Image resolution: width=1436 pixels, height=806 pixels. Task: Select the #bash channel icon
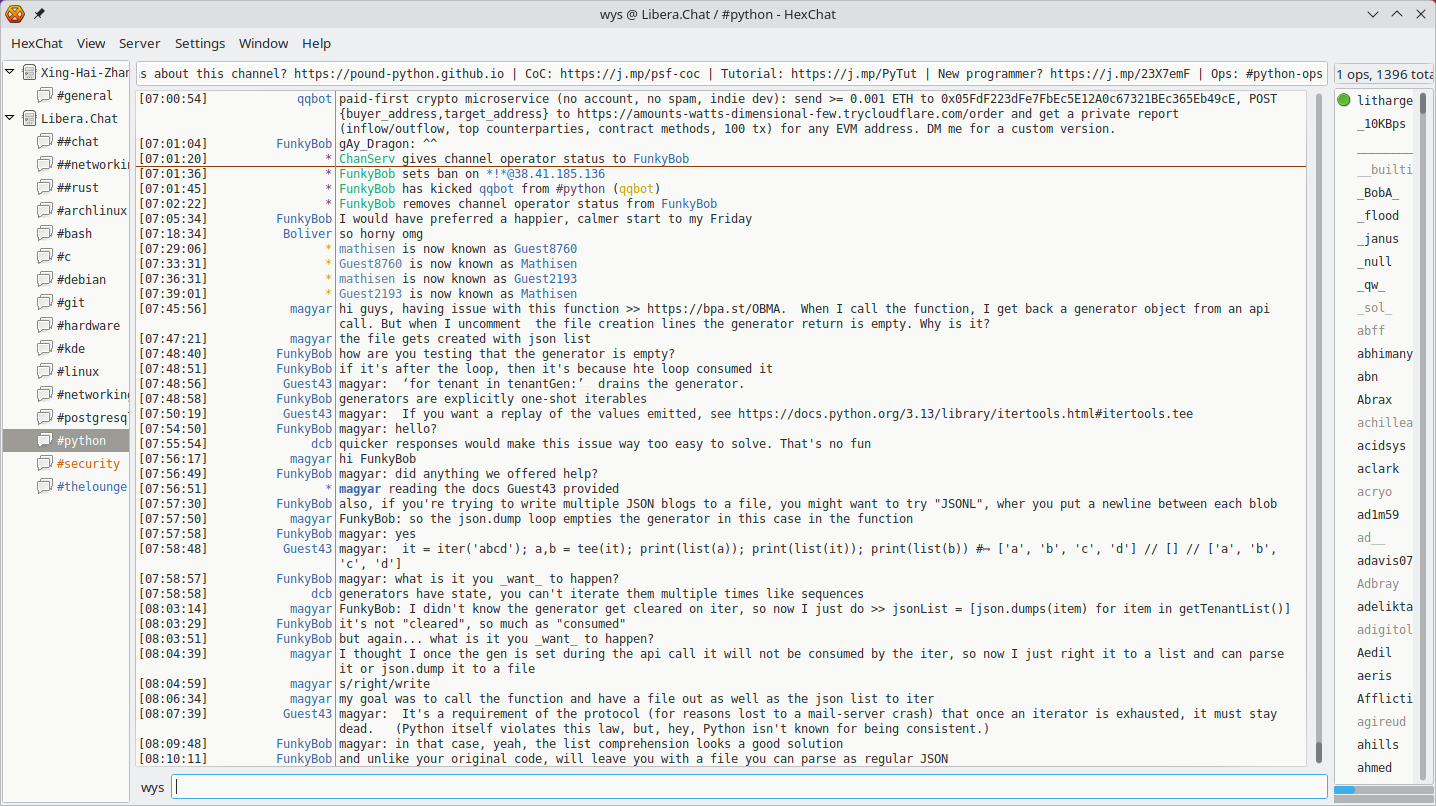(45, 233)
